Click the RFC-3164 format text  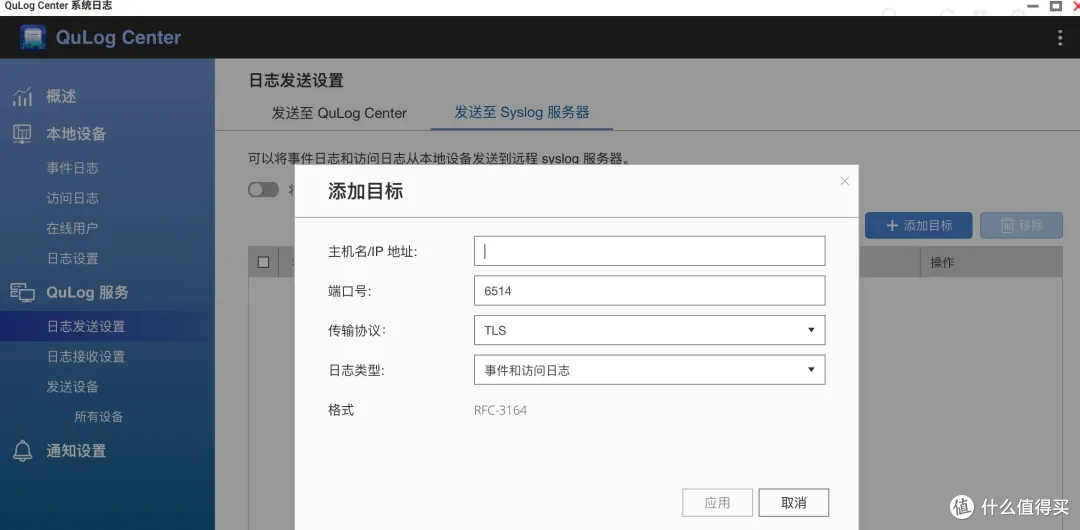tap(500, 410)
